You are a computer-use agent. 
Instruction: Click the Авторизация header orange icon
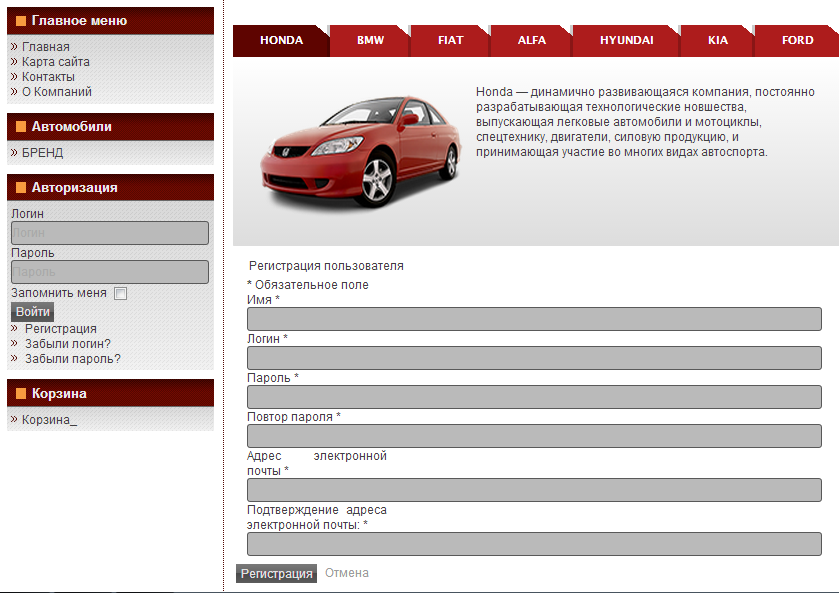click(21, 187)
